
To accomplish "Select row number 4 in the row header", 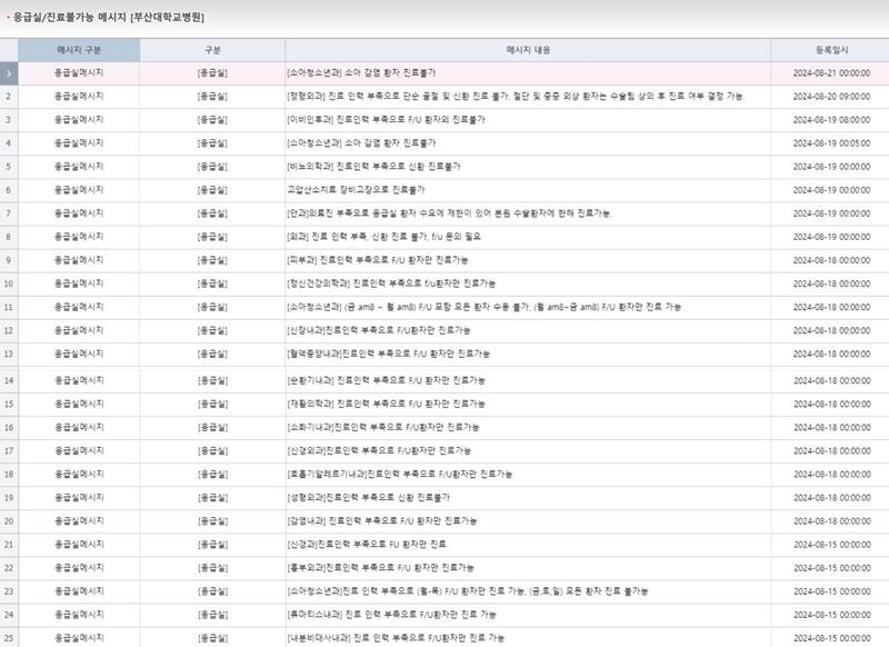I will (x=9, y=143).
